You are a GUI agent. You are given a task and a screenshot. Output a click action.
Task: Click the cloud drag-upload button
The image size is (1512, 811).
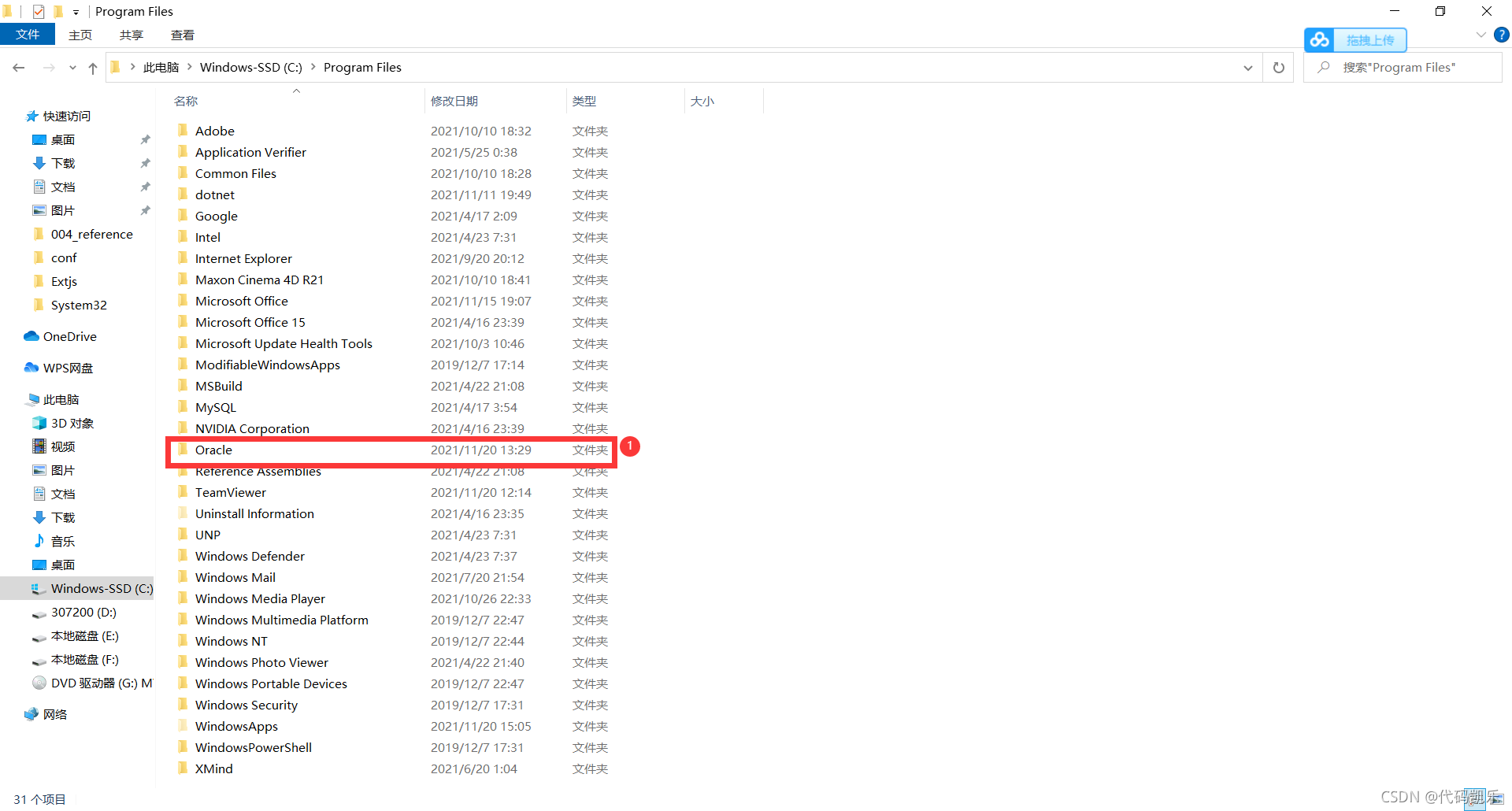click(1355, 39)
